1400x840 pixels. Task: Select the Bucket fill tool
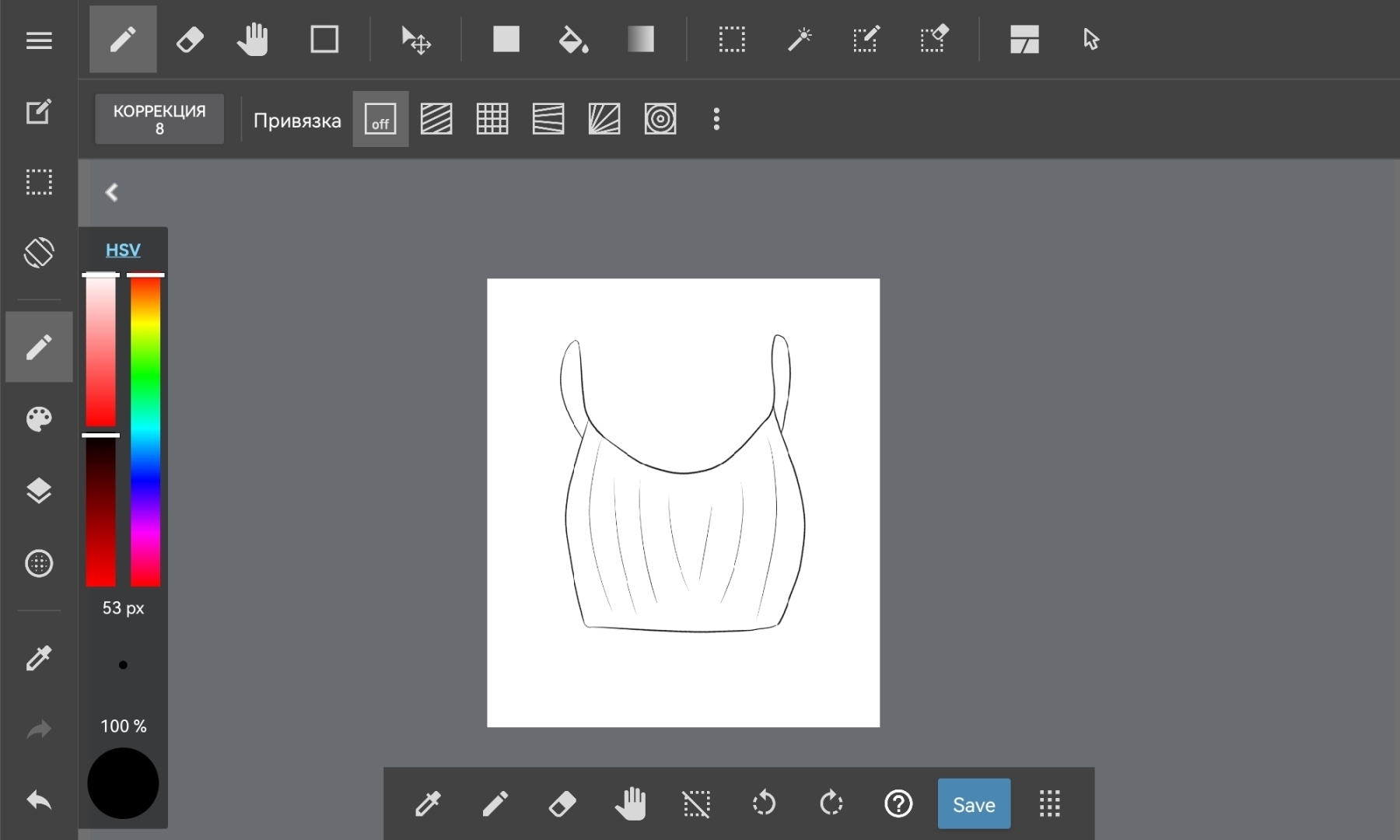click(x=573, y=39)
